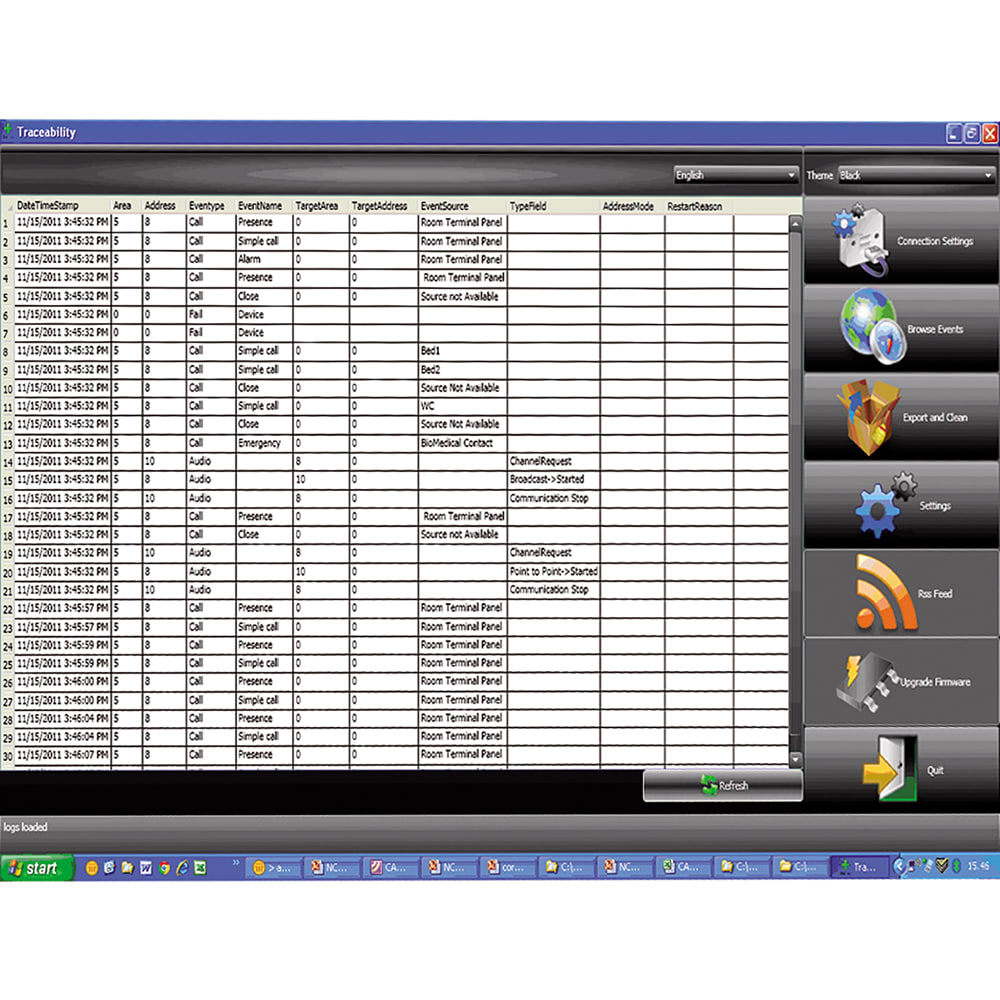The image size is (1000, 1000).
Task: Open Connection Settings panel icon
Action: (x=860, y=238)
